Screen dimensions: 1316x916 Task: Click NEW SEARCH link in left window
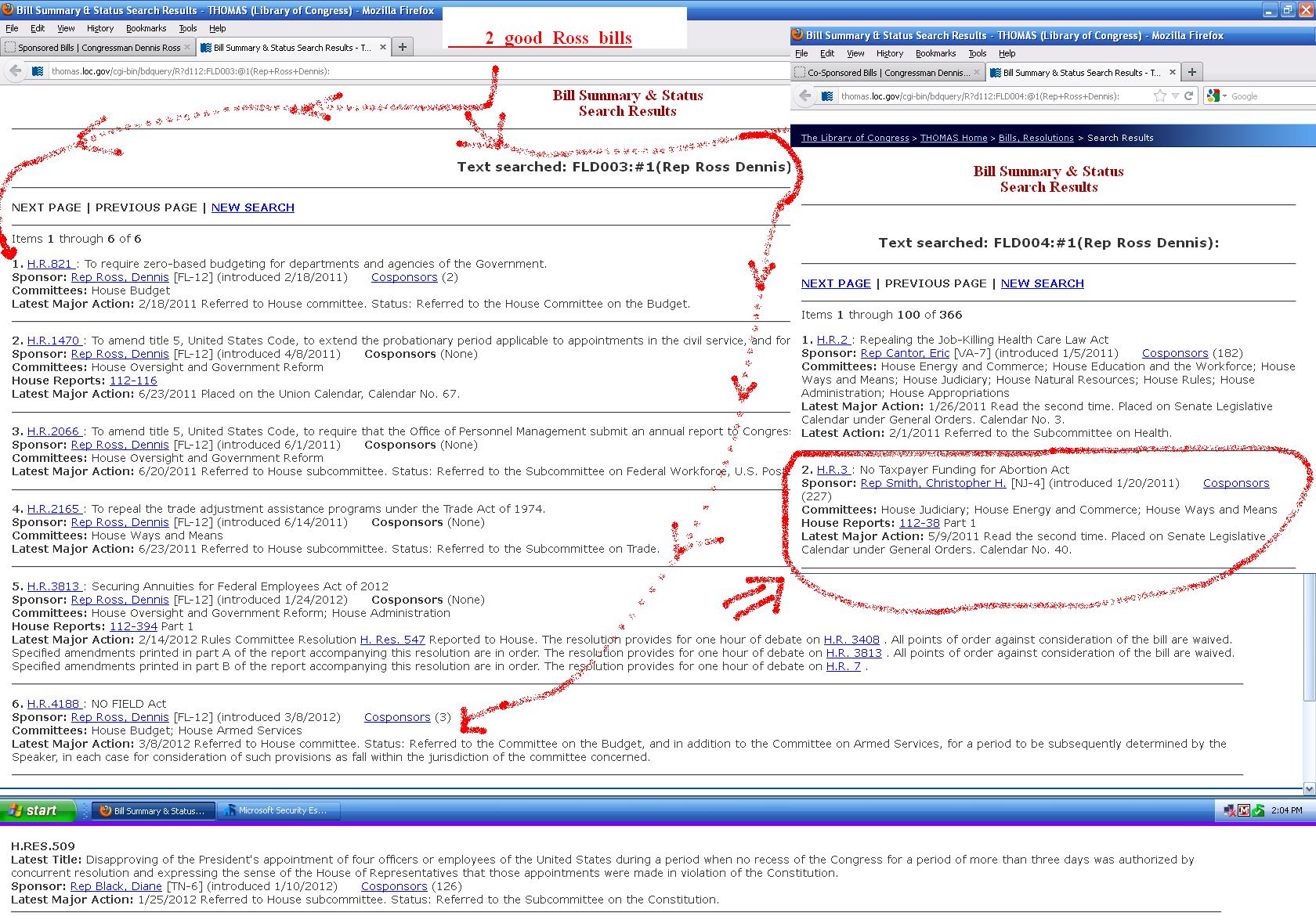(252, 207)
